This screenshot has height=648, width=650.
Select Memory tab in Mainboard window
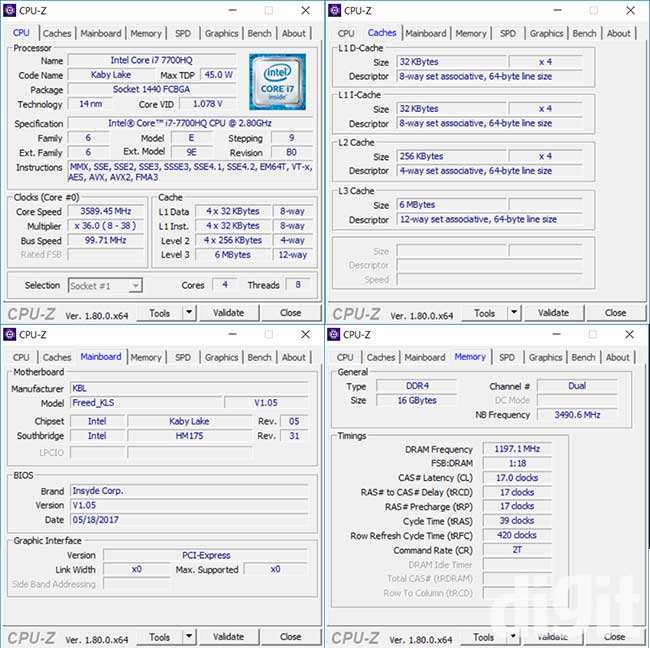click(146, 357)
